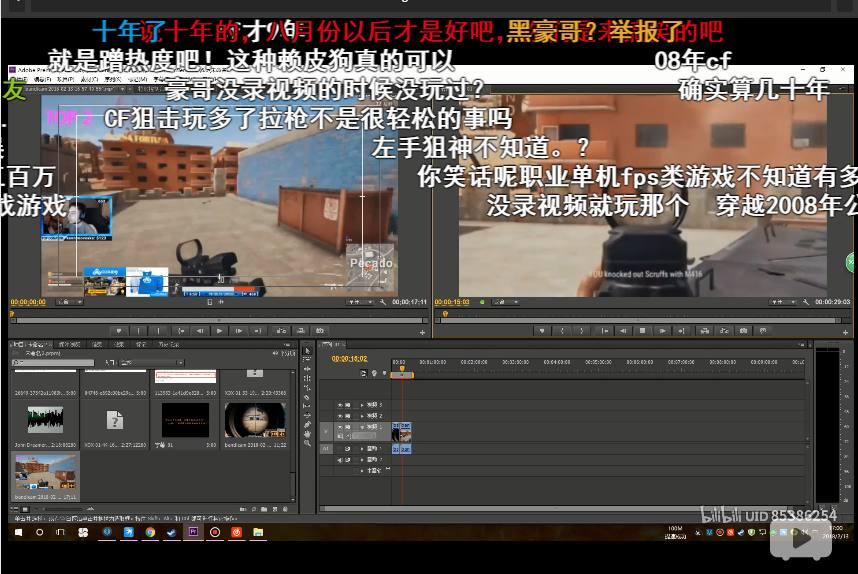The image size is (858, 574).
Task: Select the Razor tool
Action: click(307, 397)
